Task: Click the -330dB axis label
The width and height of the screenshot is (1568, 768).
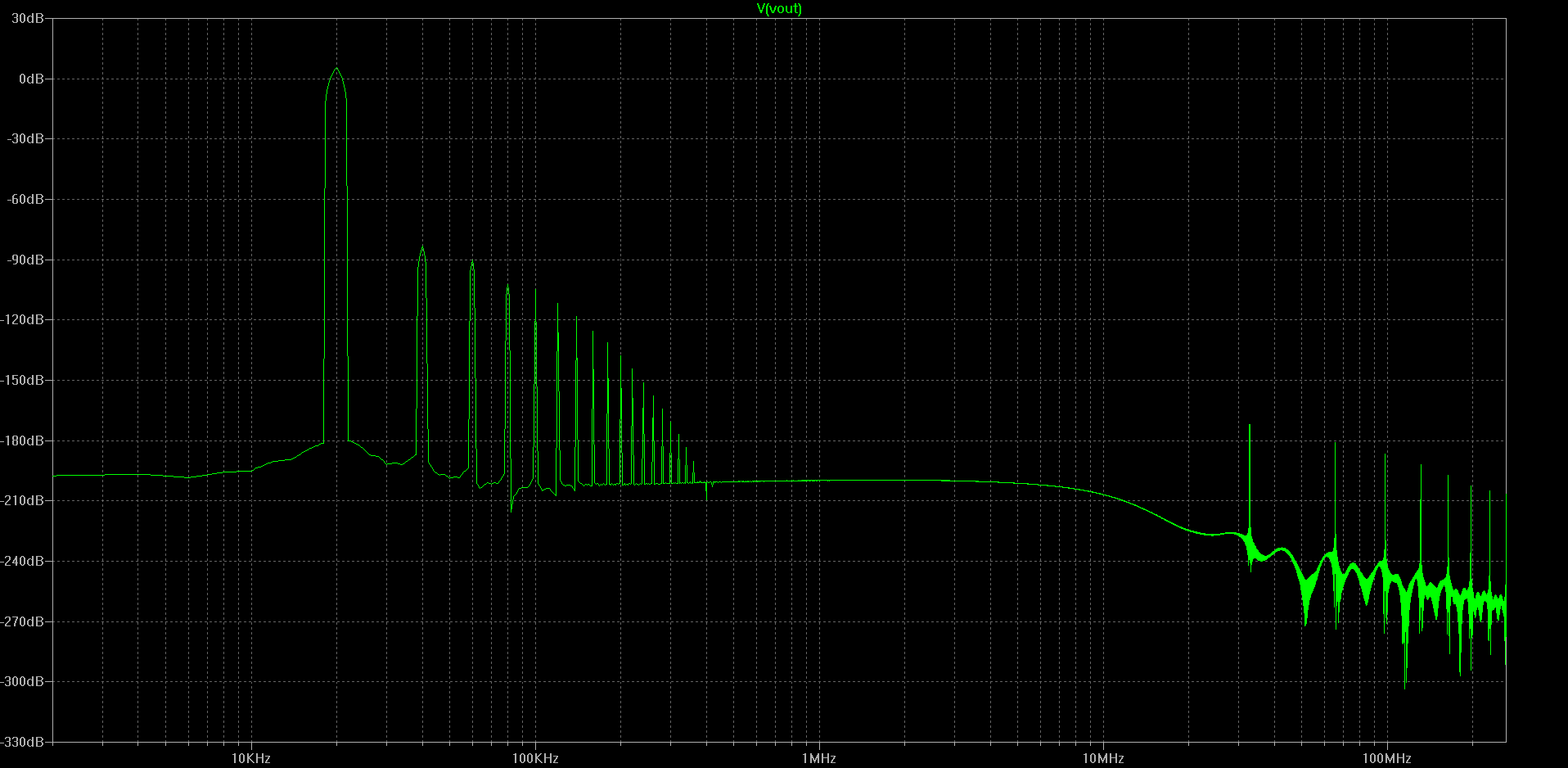Action: click(x=22, y=742)
